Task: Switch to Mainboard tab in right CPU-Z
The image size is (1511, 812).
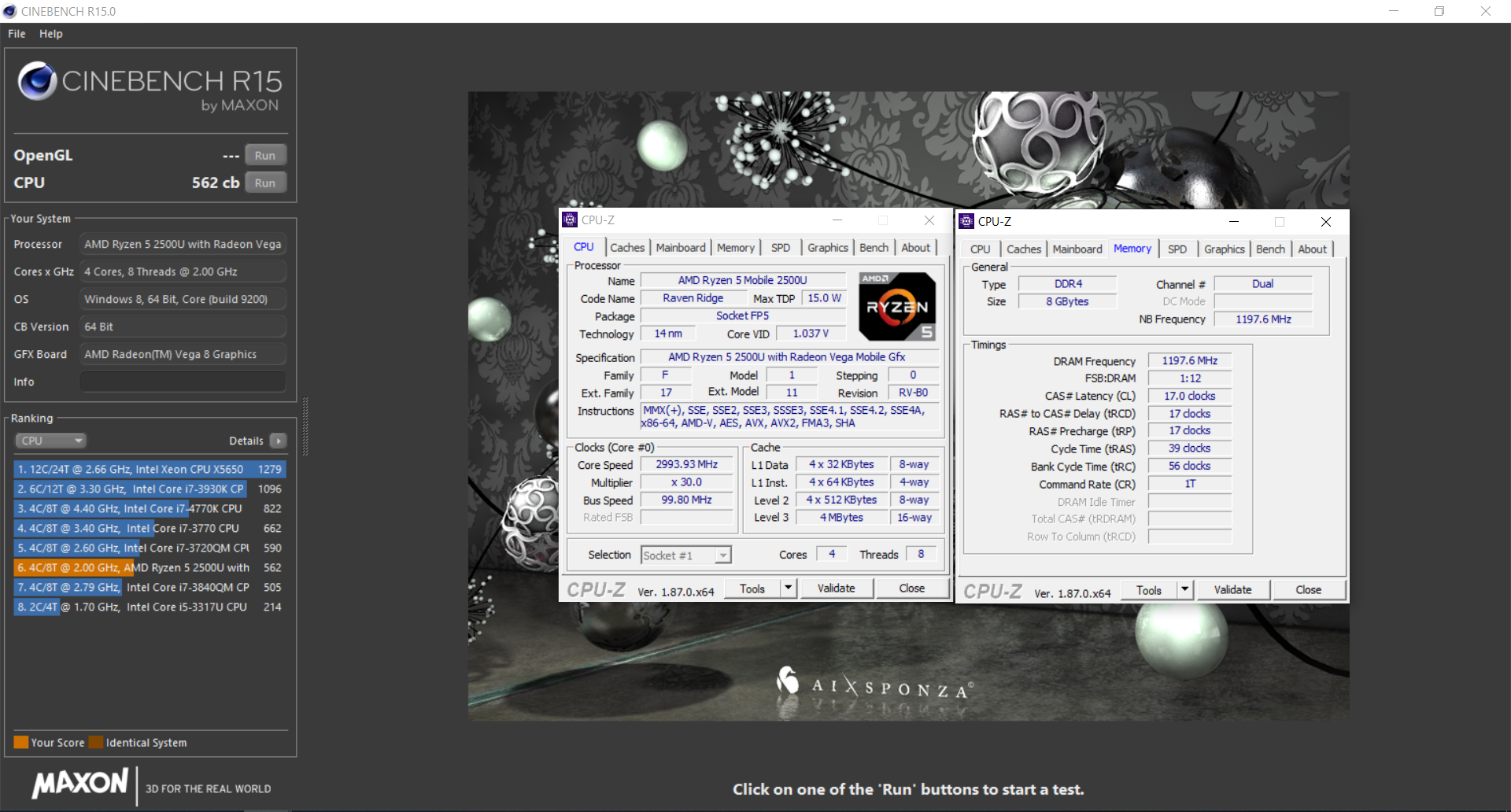Action: 1077,249
